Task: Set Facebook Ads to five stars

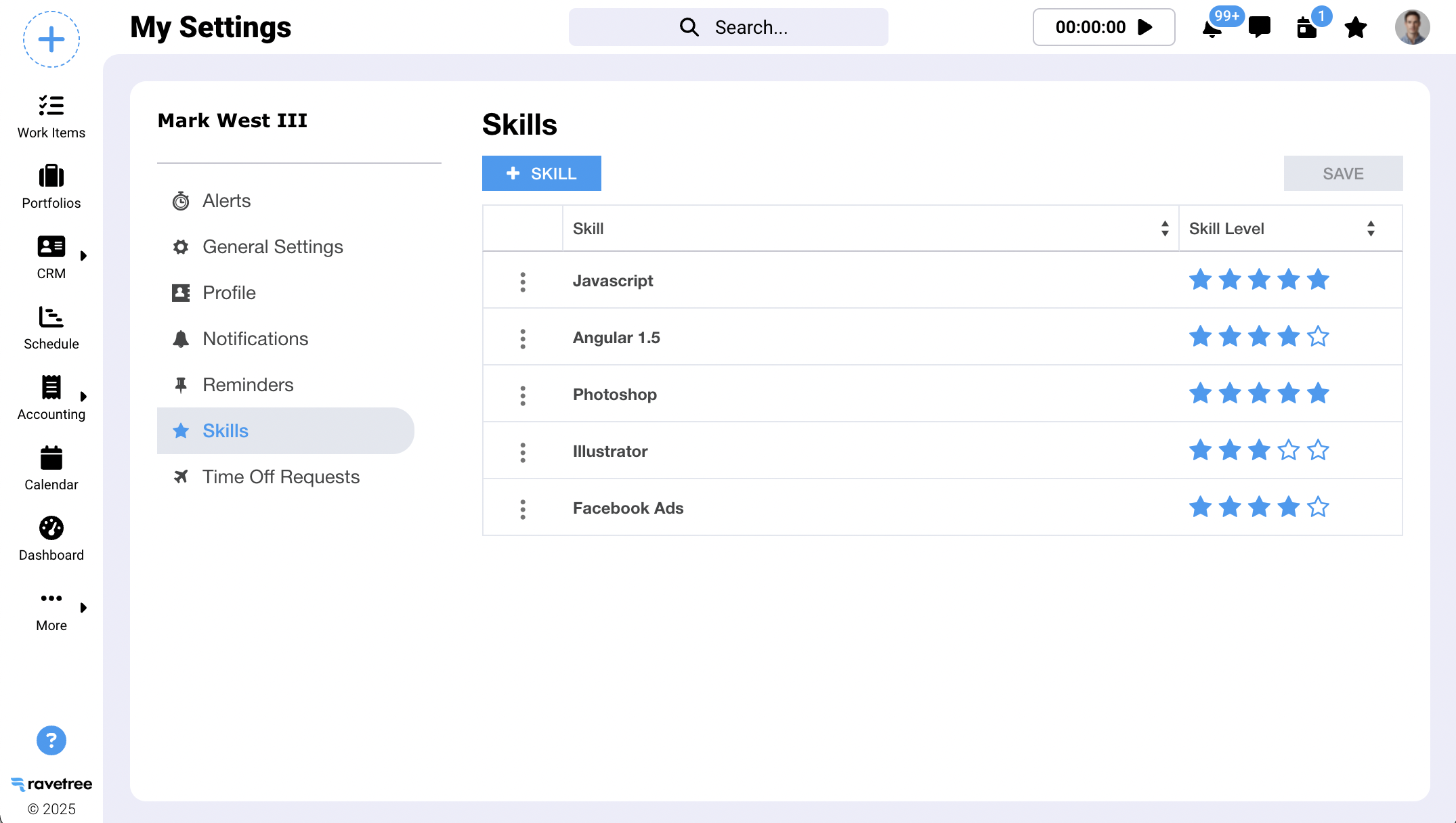Action: (x=1318, y=507)
